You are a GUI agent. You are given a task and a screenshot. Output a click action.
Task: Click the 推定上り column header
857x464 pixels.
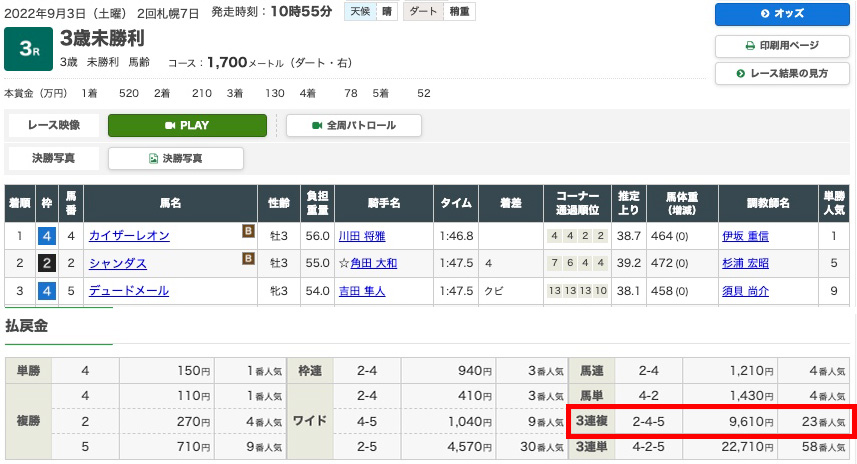coord(629,203)
